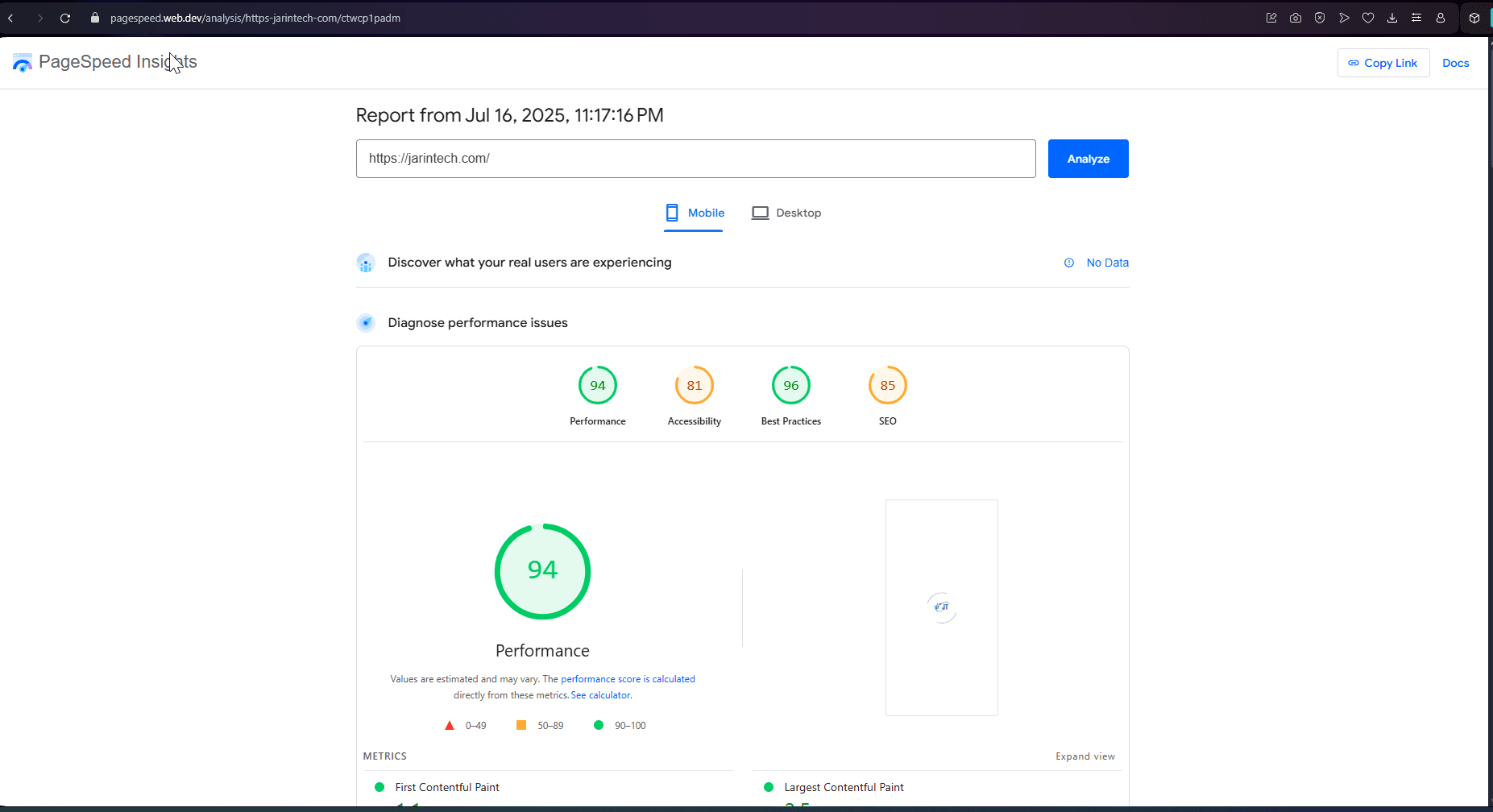
Task: Select the Mobile tab
Action: click(694, 213)
